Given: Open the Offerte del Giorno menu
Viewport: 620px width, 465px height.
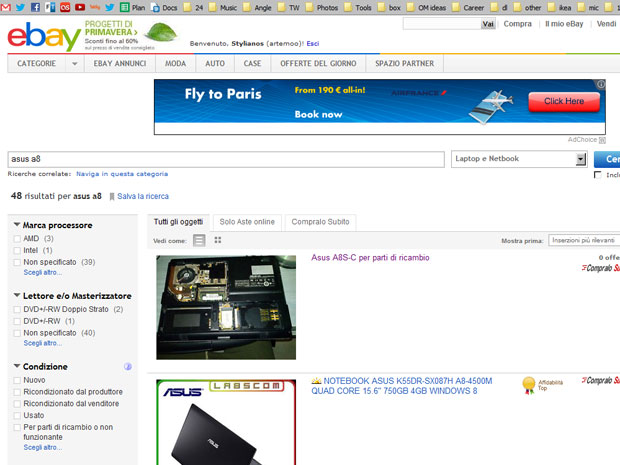Looking at the screenshot, I should click(318, 64).
